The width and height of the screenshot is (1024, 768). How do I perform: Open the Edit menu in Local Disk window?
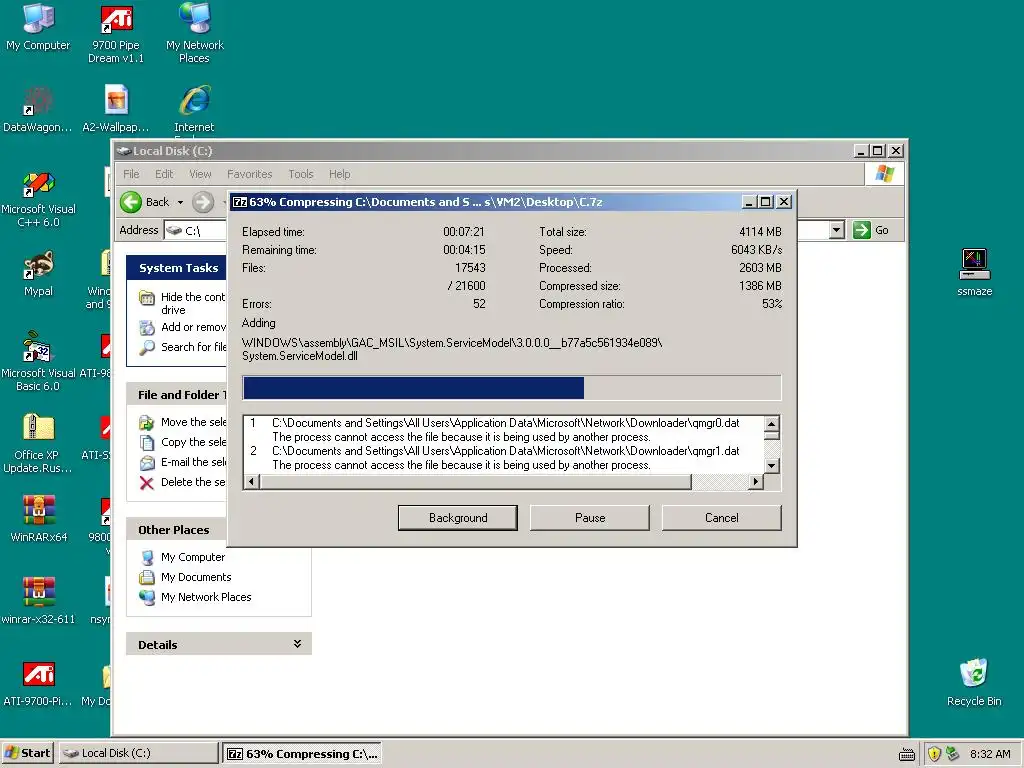164,174
